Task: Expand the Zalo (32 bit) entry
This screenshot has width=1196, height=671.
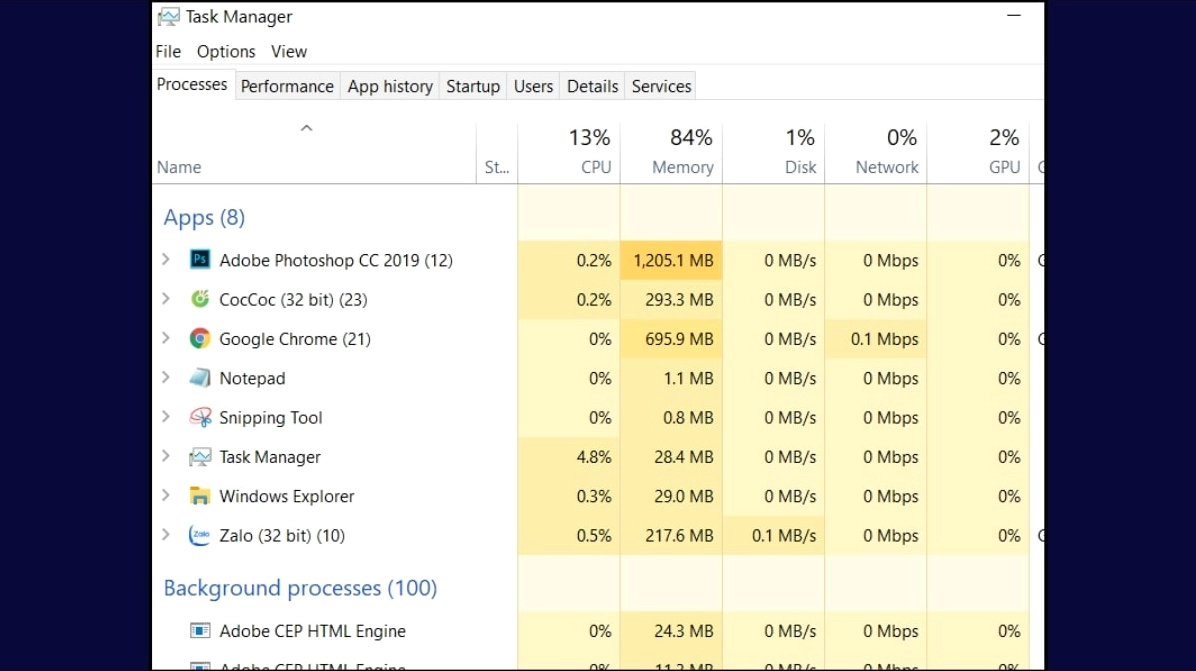Action: tap(165, 535)
